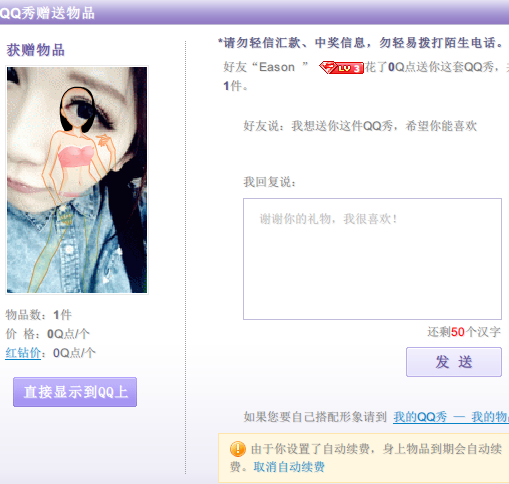Image resolution: width=509 pixels, height=484 pixels.
Task: Click the 价格: 0Q点/个 text
Action: pyautogui.click(x=47, y=334)
